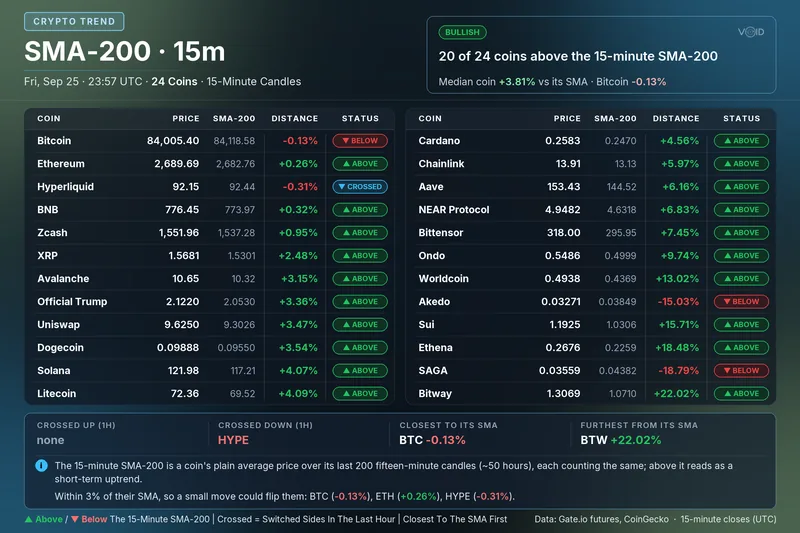Click Litecoin distance +4.09%

coord(298,393)
